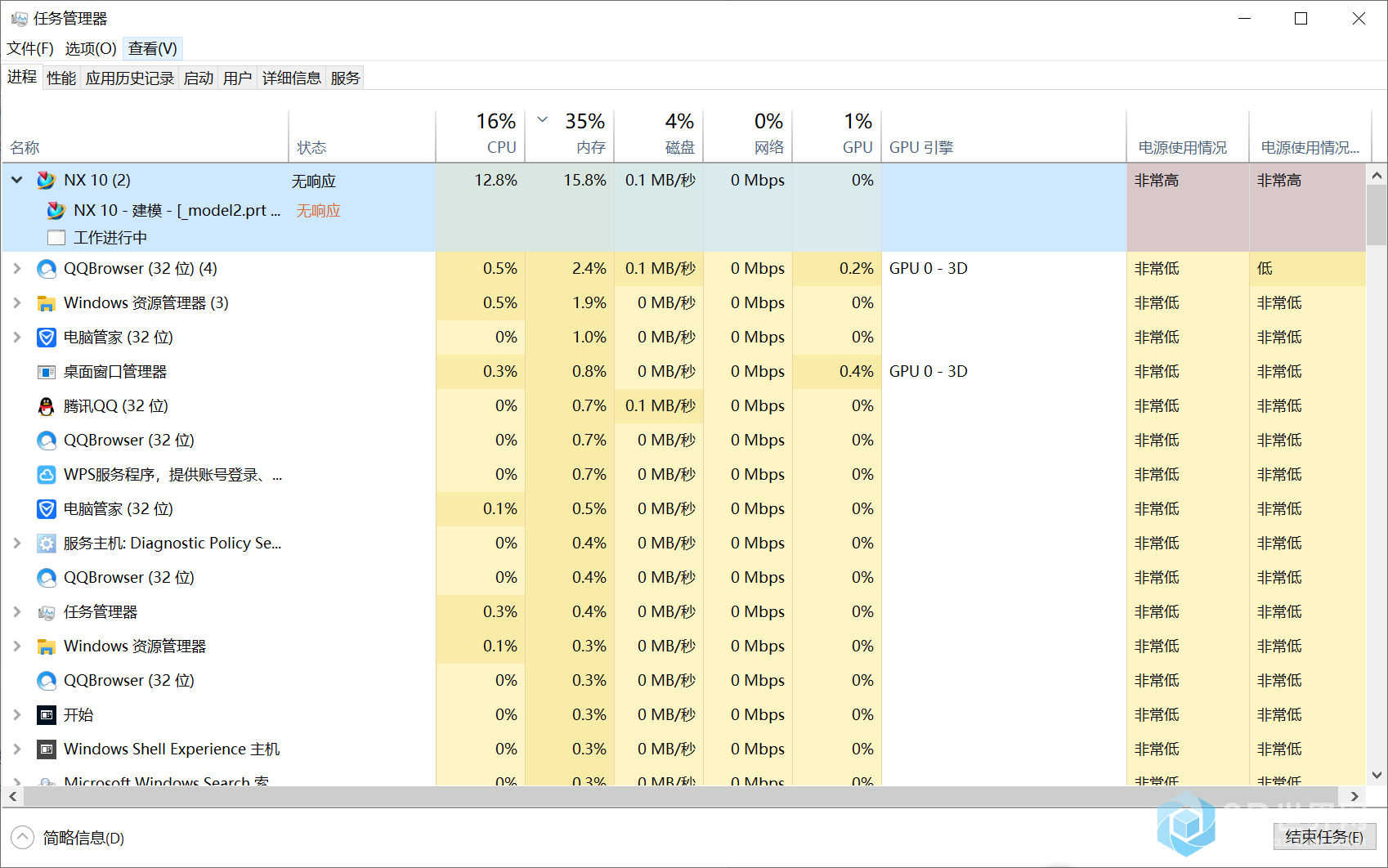
Task: Expand the Windows 资源管理器 row without count
Action: click(17, 646)
